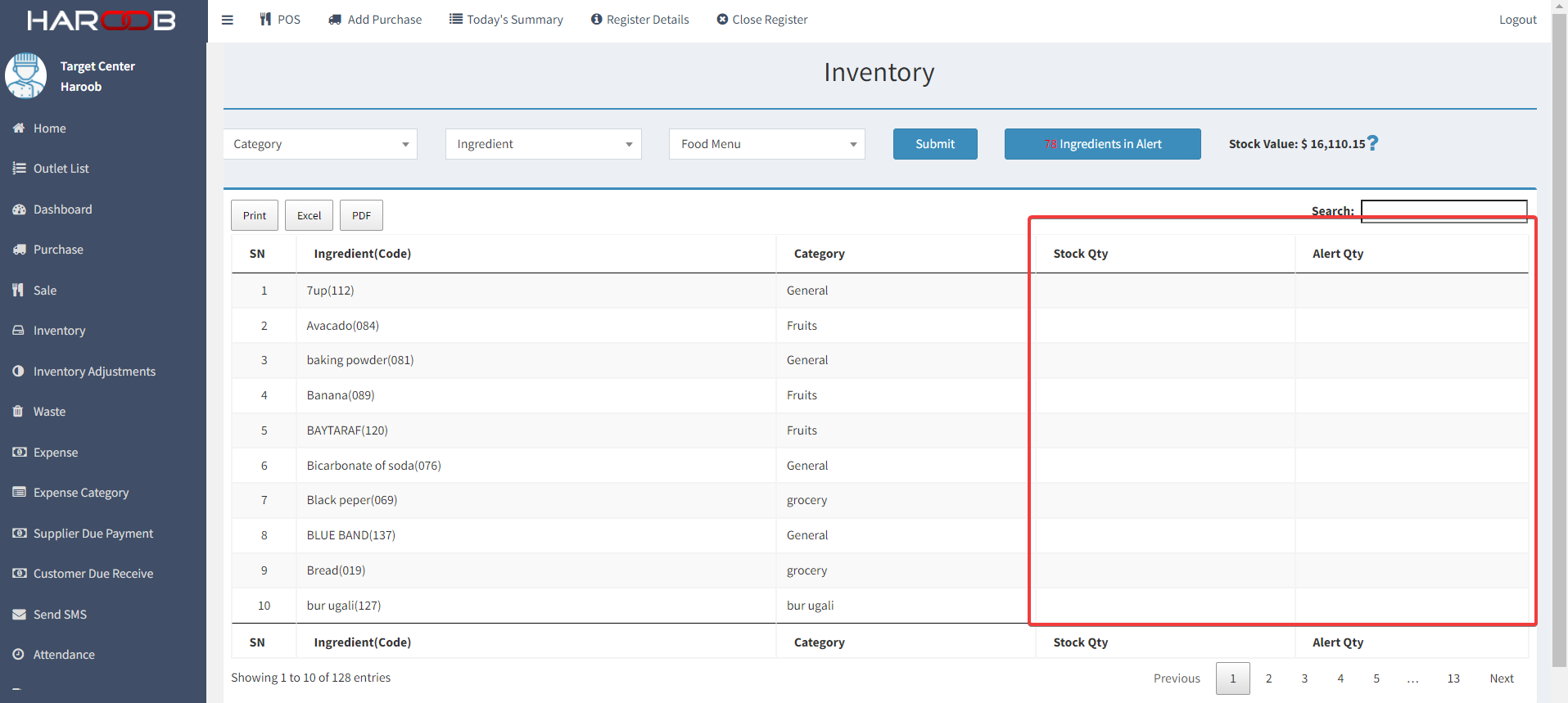Click the Expense money icon in sidebar

[20, 452]
